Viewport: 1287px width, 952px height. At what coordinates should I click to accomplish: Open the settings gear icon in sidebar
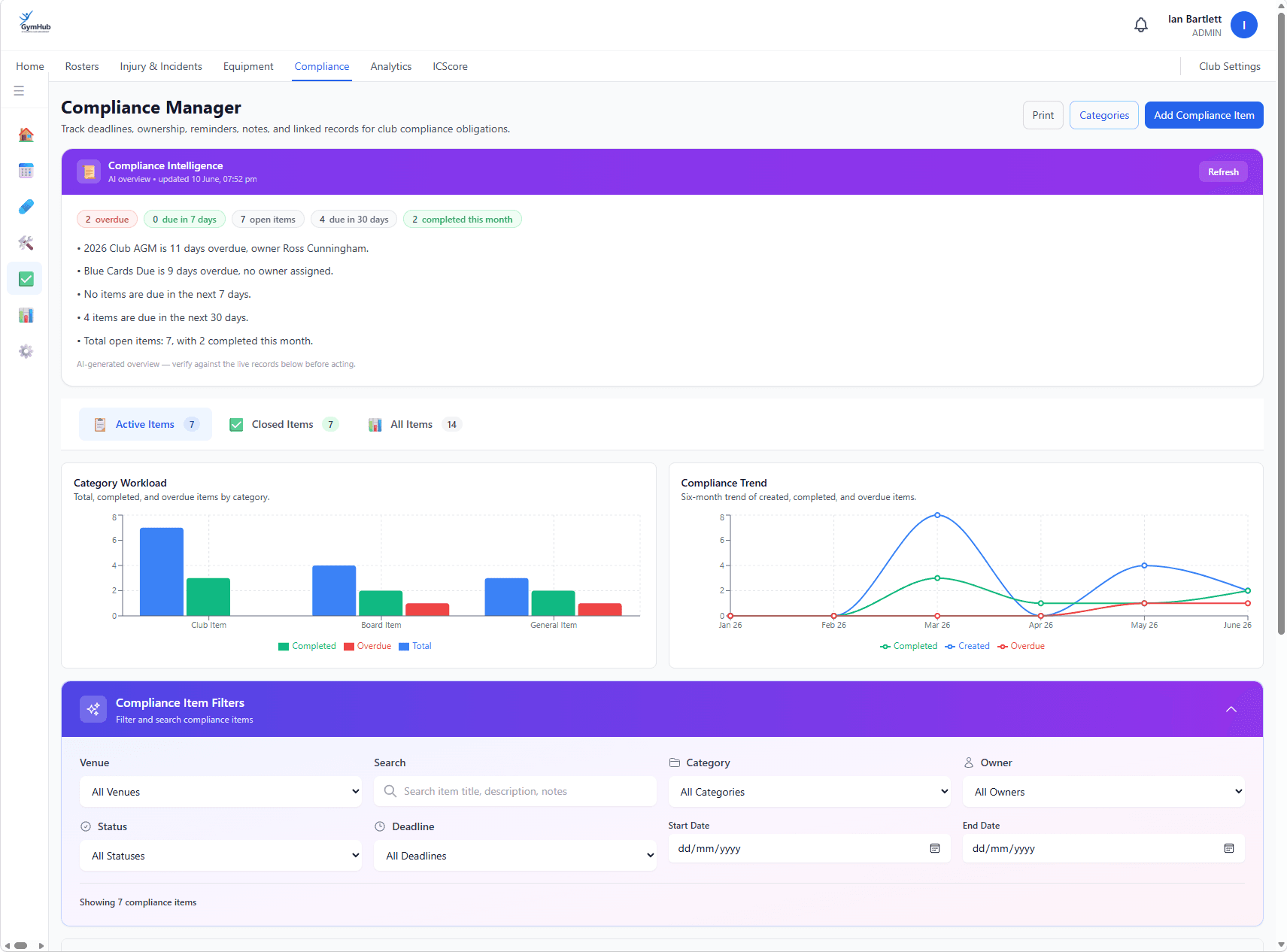coord(26,351)
